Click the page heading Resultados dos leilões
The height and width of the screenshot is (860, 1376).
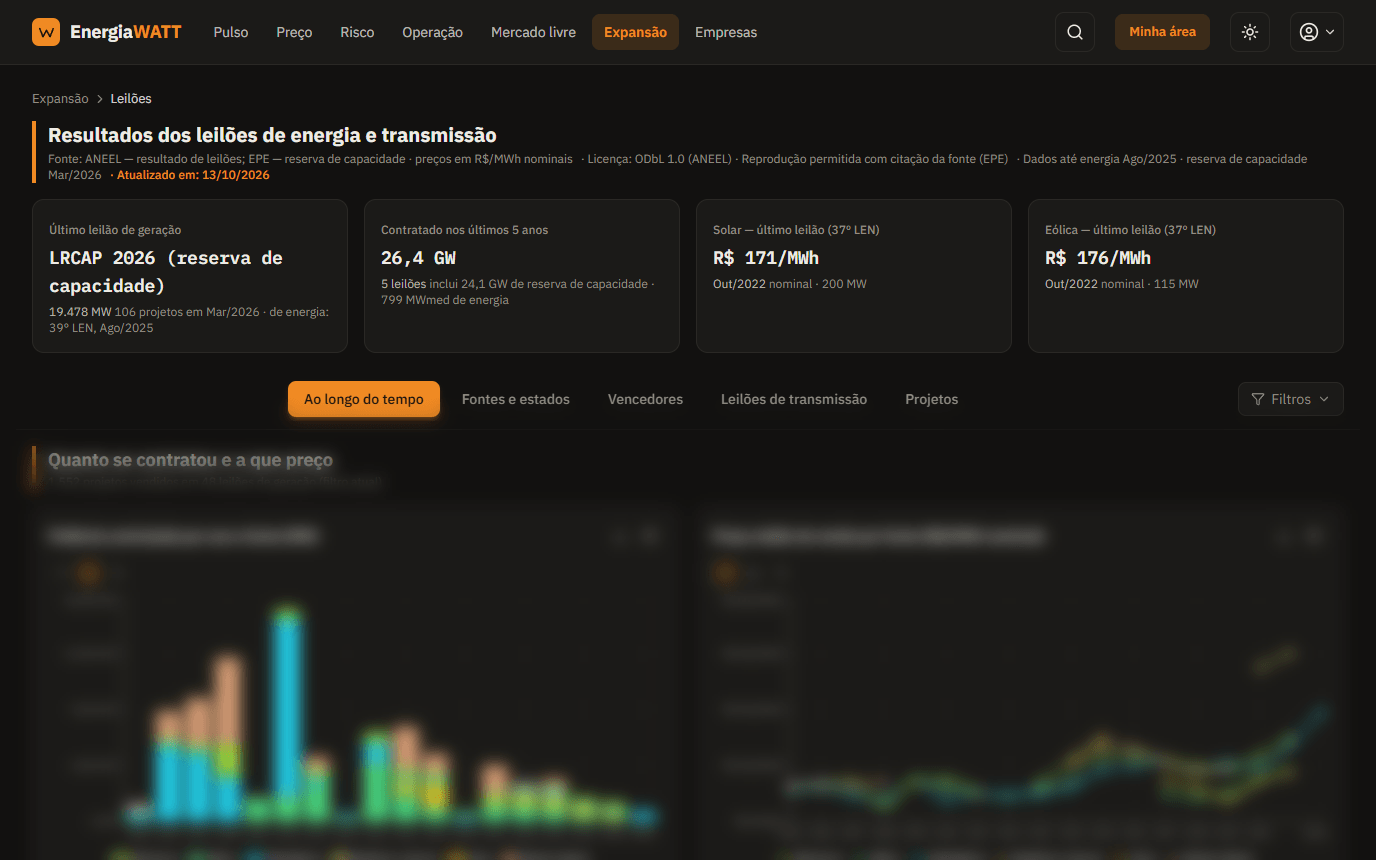point(272,135)
